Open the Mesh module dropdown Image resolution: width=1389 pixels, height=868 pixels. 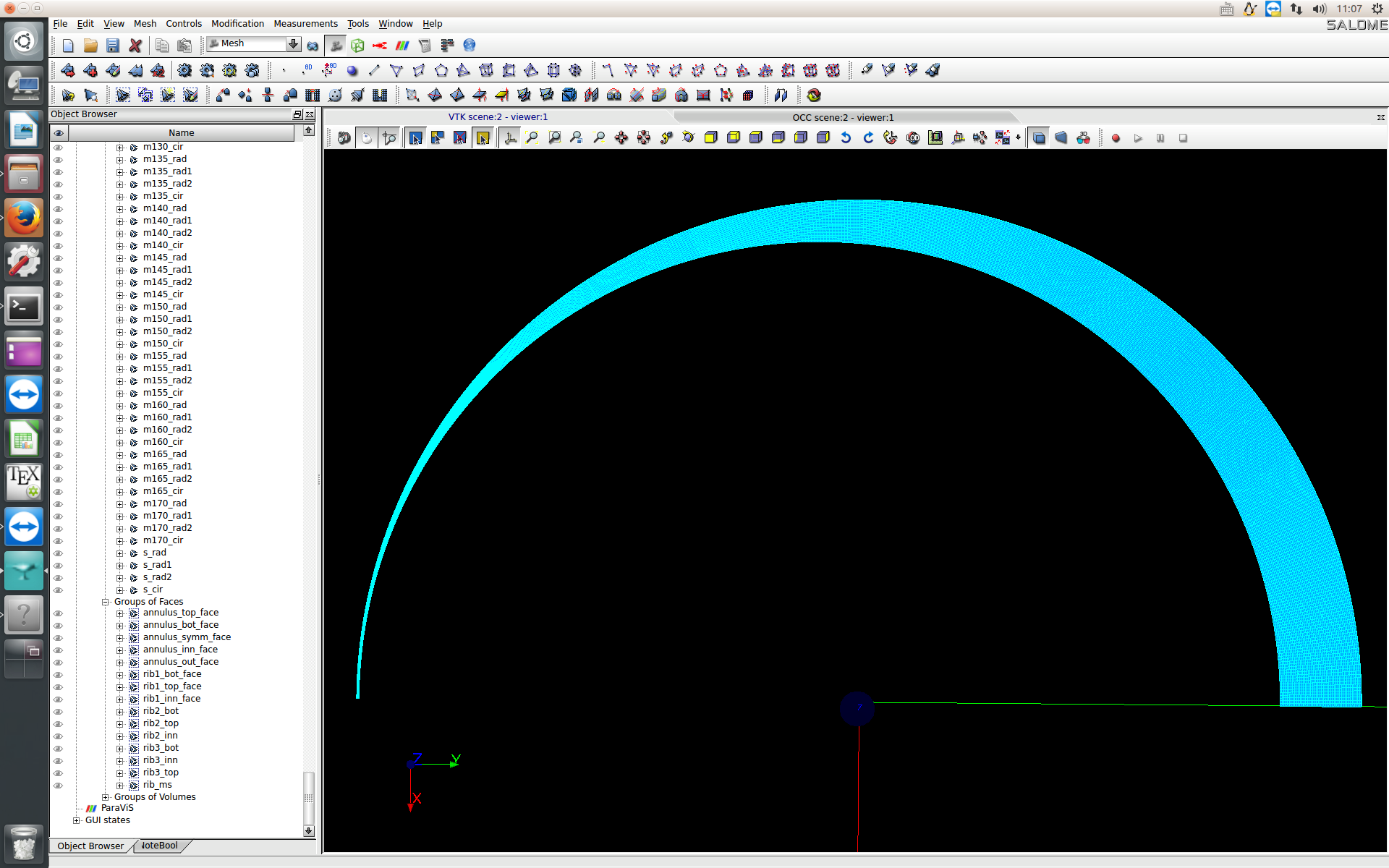click(293, 44)
